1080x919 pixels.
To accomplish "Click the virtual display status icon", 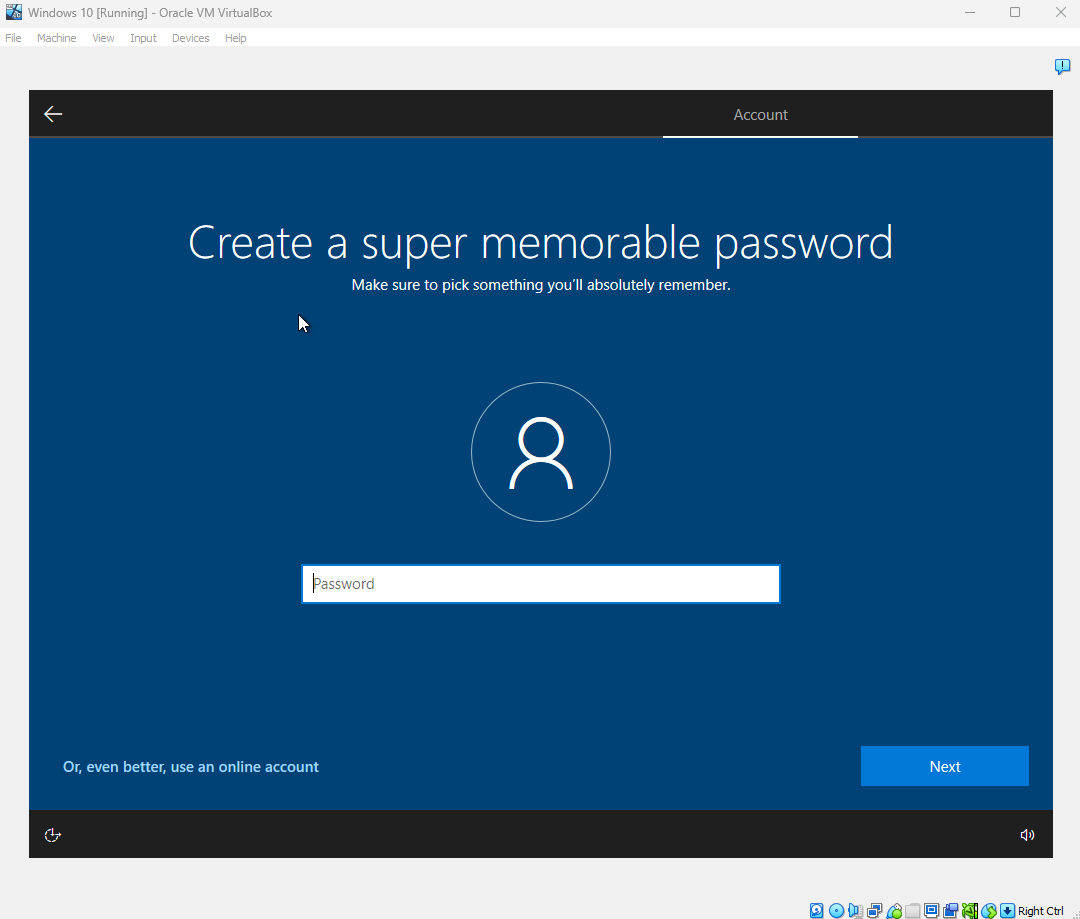I will 932,911.
